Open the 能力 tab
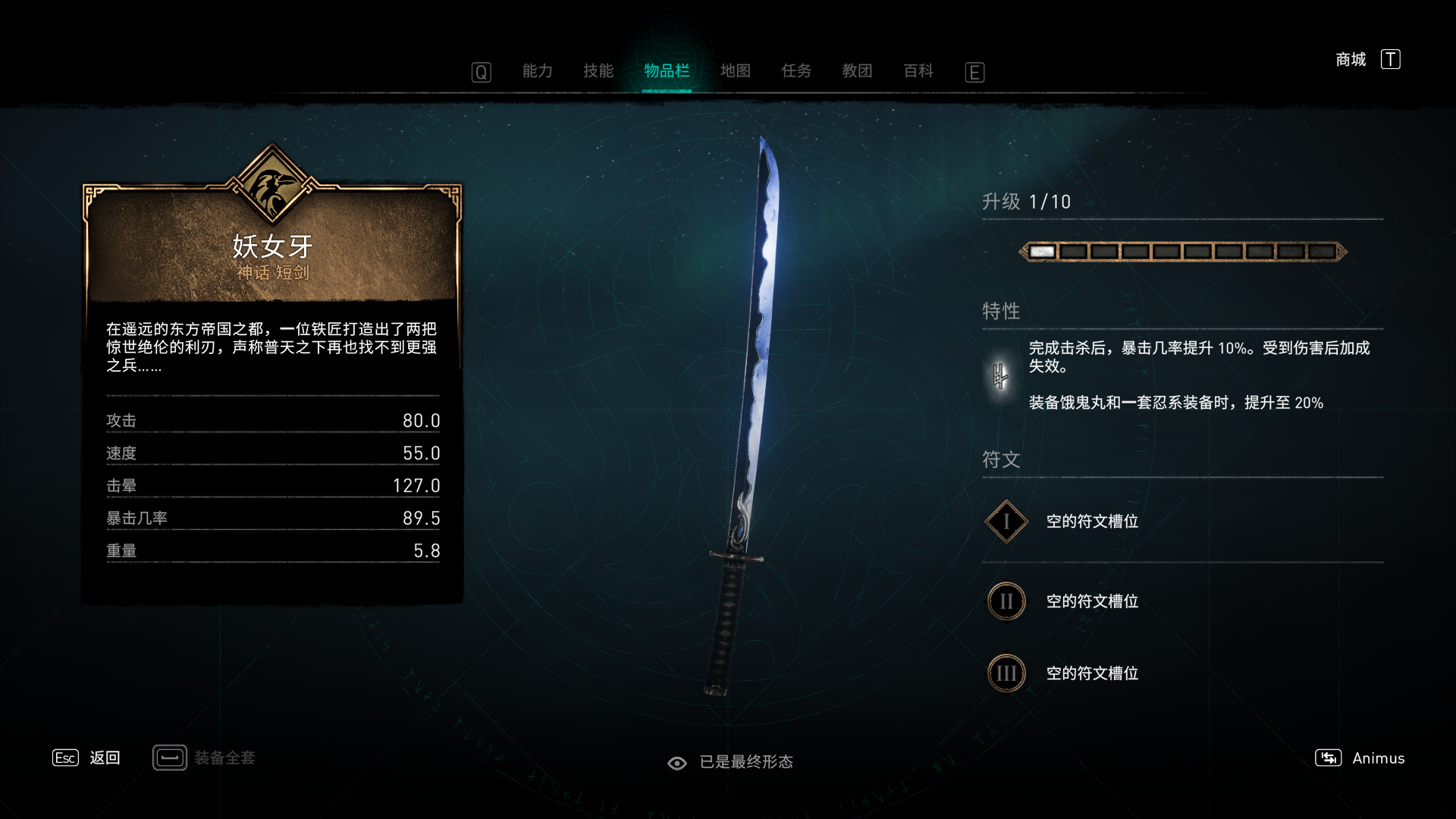The width and height of the screenshot is (1456, 819). click(x=538, y=71)
